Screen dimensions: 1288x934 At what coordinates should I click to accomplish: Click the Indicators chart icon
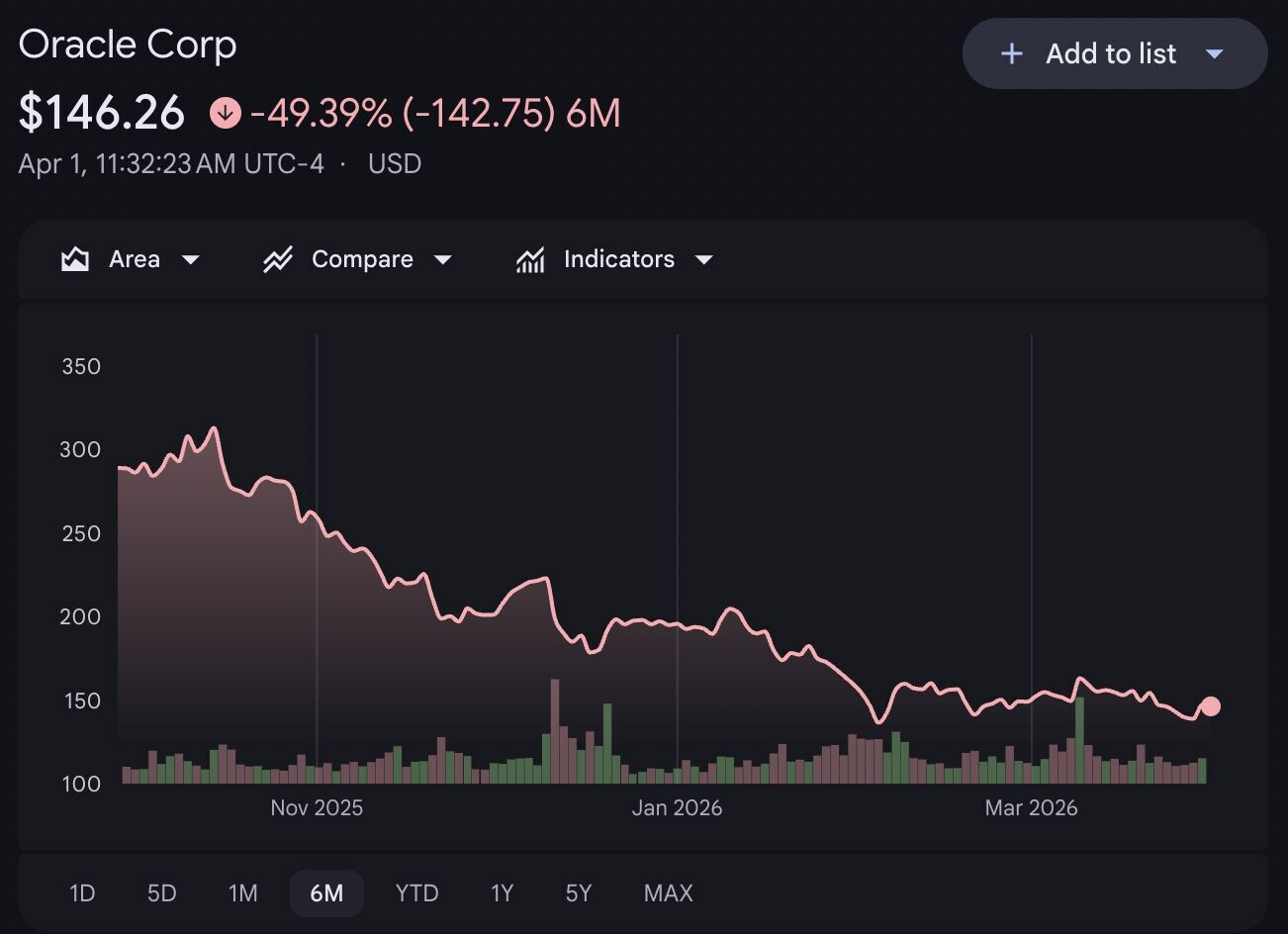(530, 259)
